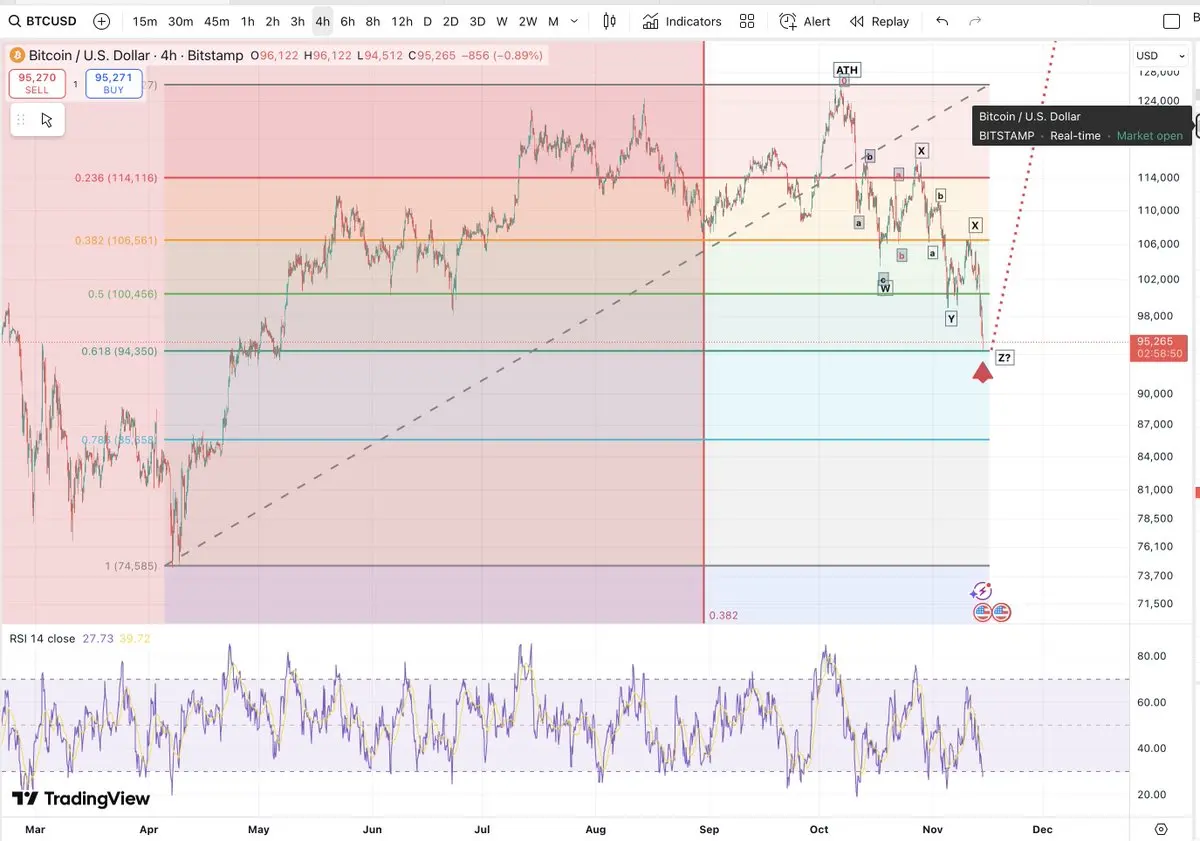Switch to the 12h timeframe
This screenshot has height=841, width=1200.
click(402, 21)
